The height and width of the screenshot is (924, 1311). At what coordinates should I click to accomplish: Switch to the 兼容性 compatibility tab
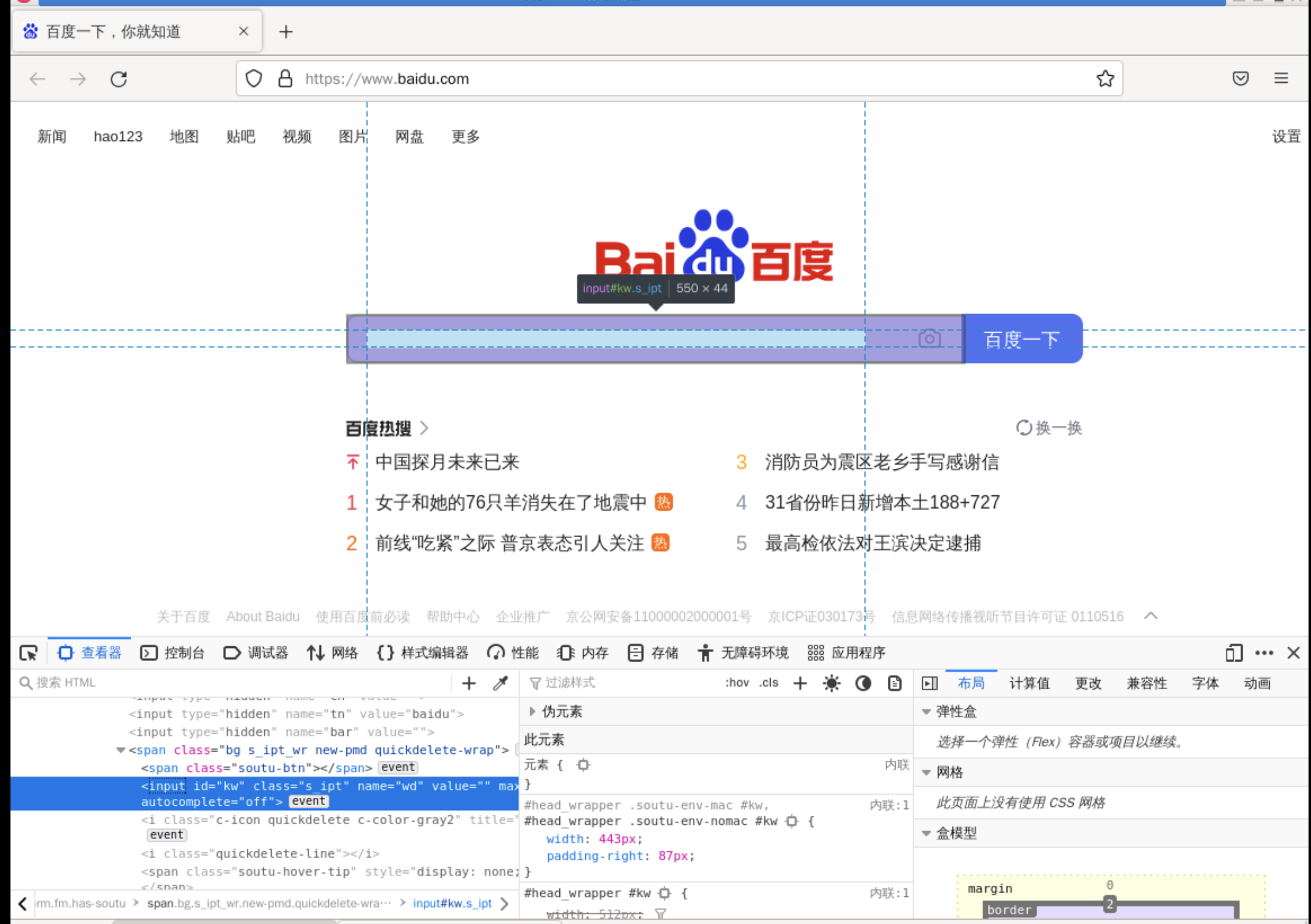click(x=1147, y=683)
